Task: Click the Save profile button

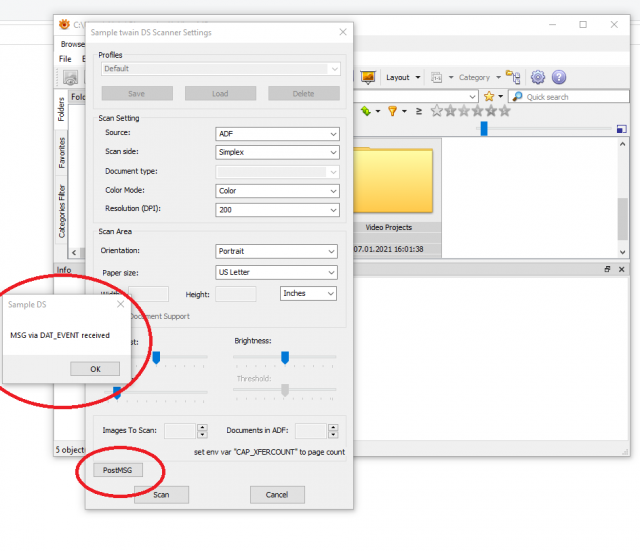Action: pos(137,93)
